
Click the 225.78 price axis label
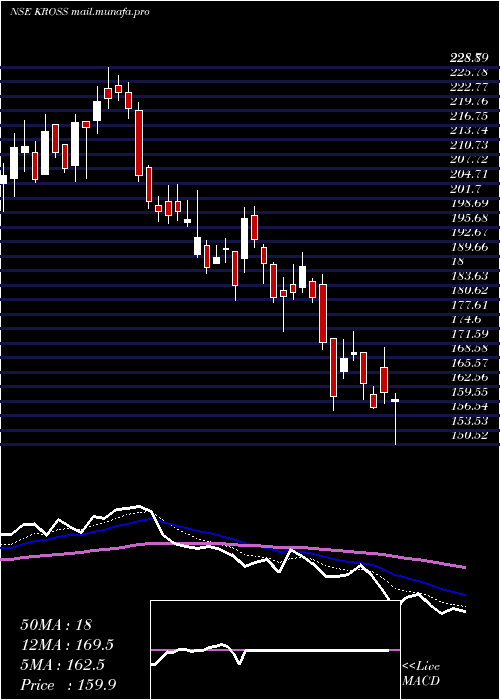click(x=469, y=72)
